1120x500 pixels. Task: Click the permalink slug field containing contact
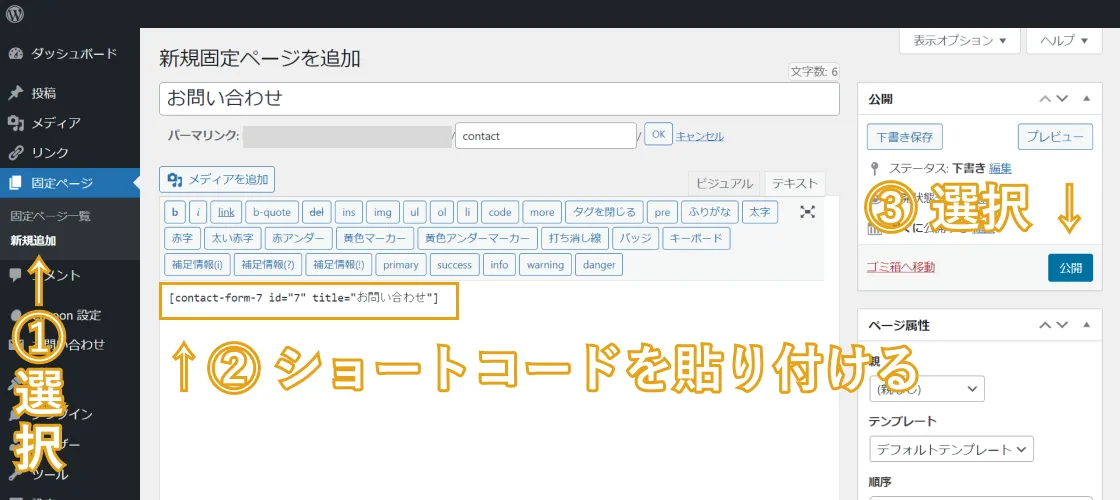545,136
